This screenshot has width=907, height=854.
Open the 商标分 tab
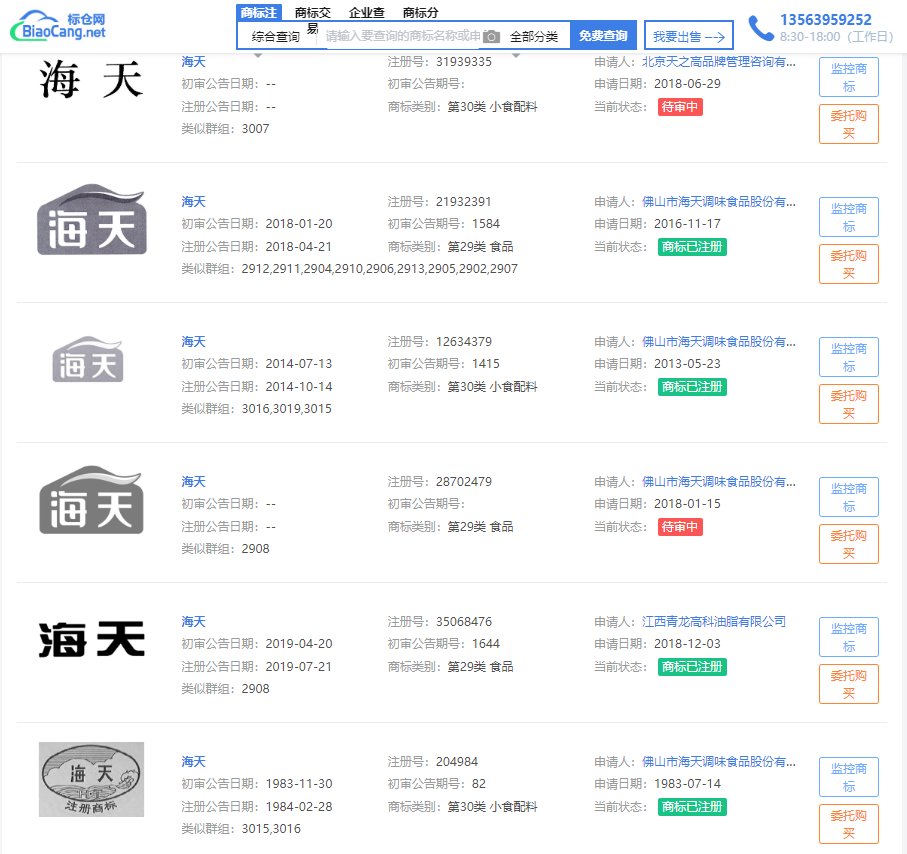tap(421, 12)
